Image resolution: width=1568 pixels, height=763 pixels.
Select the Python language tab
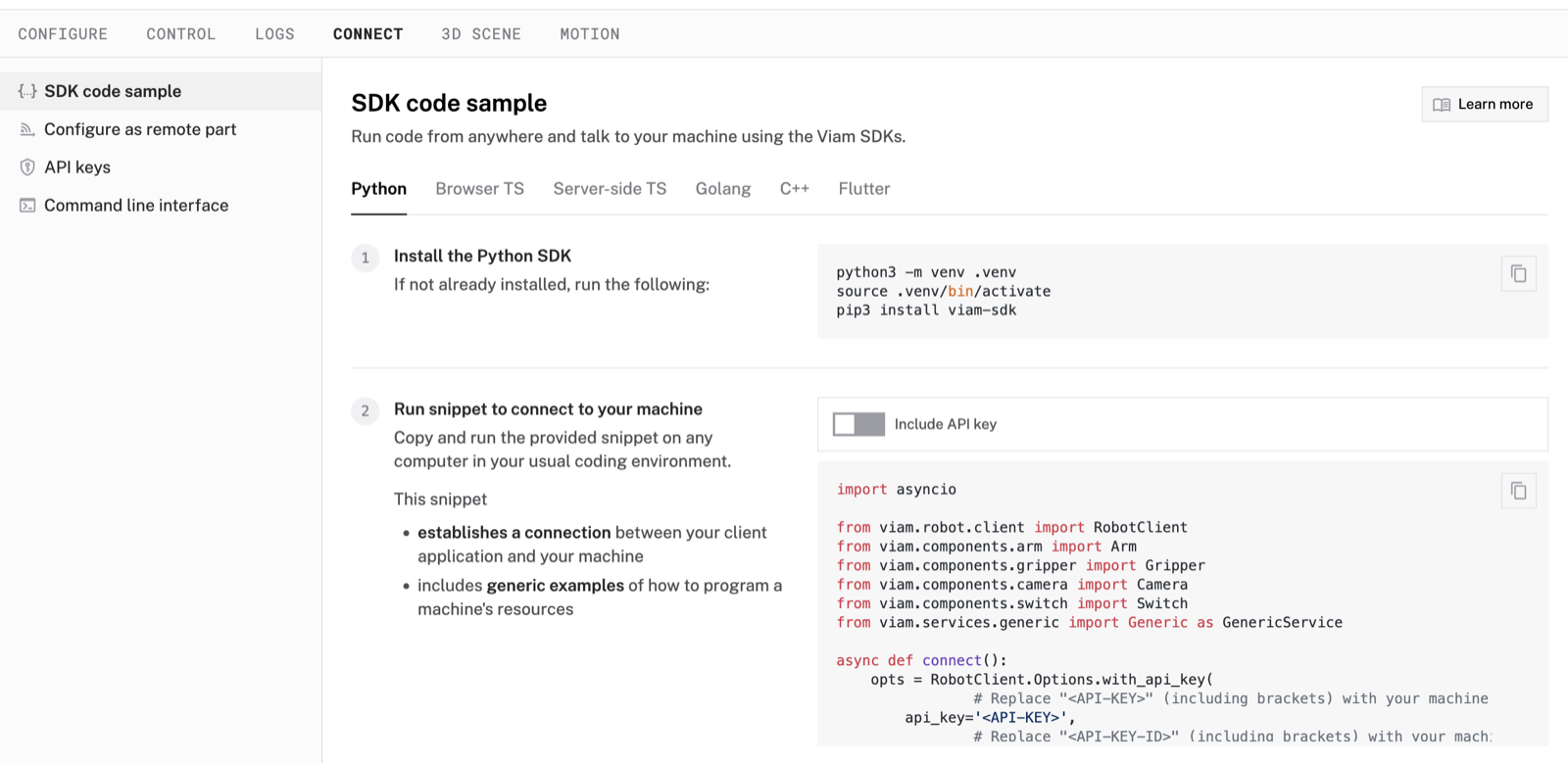click(x=379, y=189)
